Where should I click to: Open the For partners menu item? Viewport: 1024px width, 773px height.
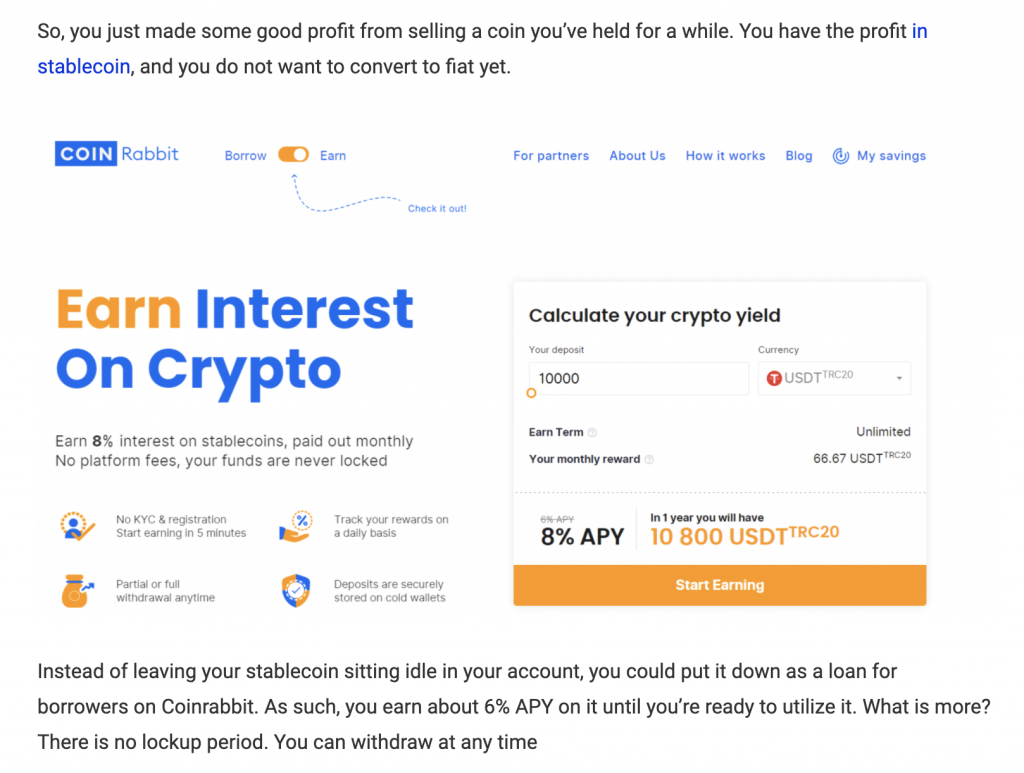(x=551, y=156)
